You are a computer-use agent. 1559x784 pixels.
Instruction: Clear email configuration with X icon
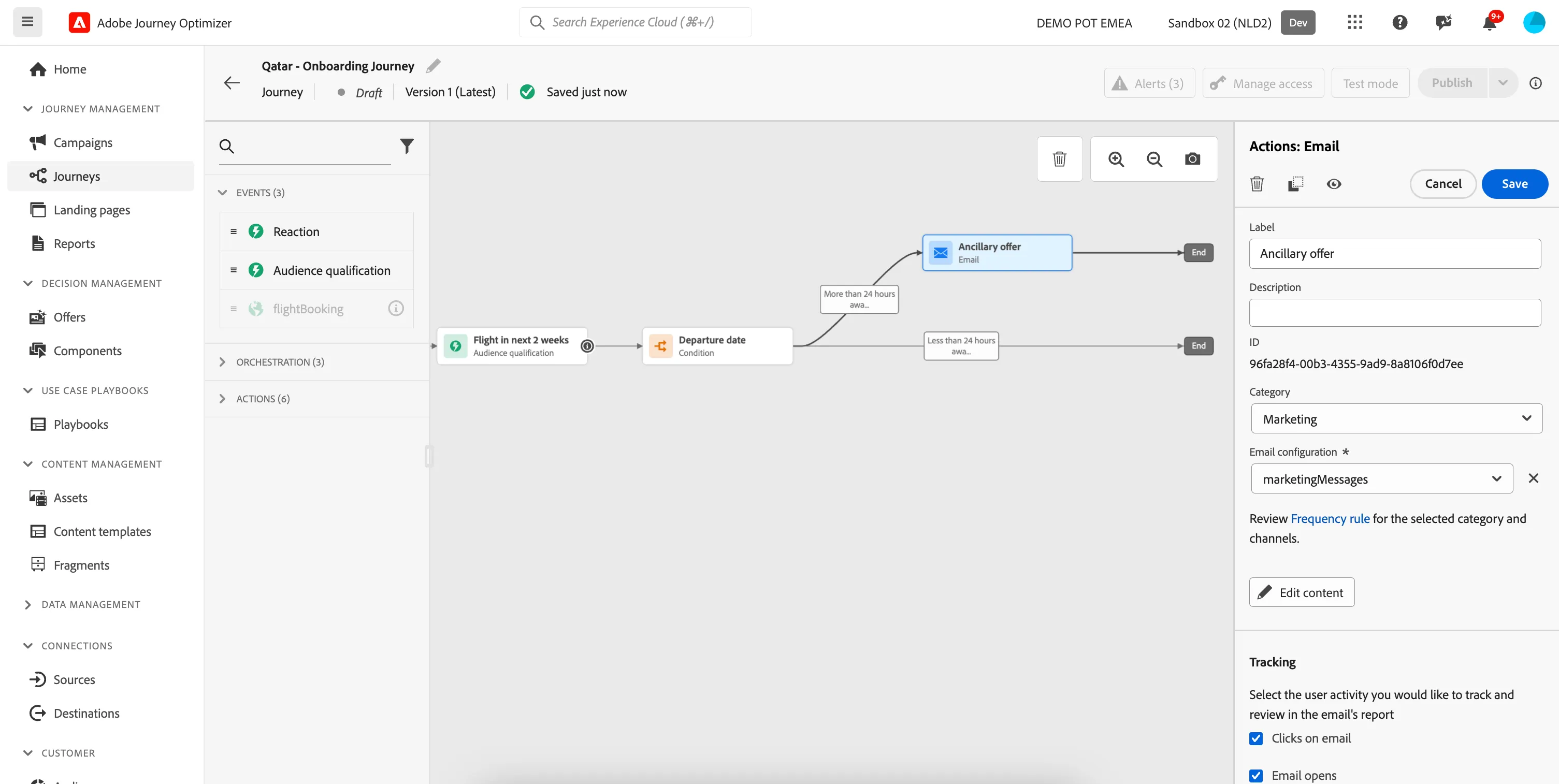tap(1533, 478)
